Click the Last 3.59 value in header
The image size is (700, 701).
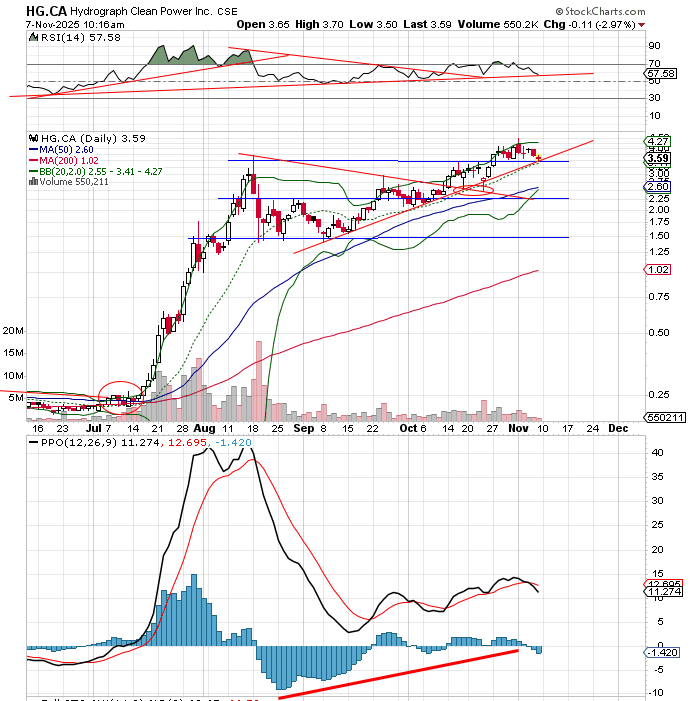[427, 25]
